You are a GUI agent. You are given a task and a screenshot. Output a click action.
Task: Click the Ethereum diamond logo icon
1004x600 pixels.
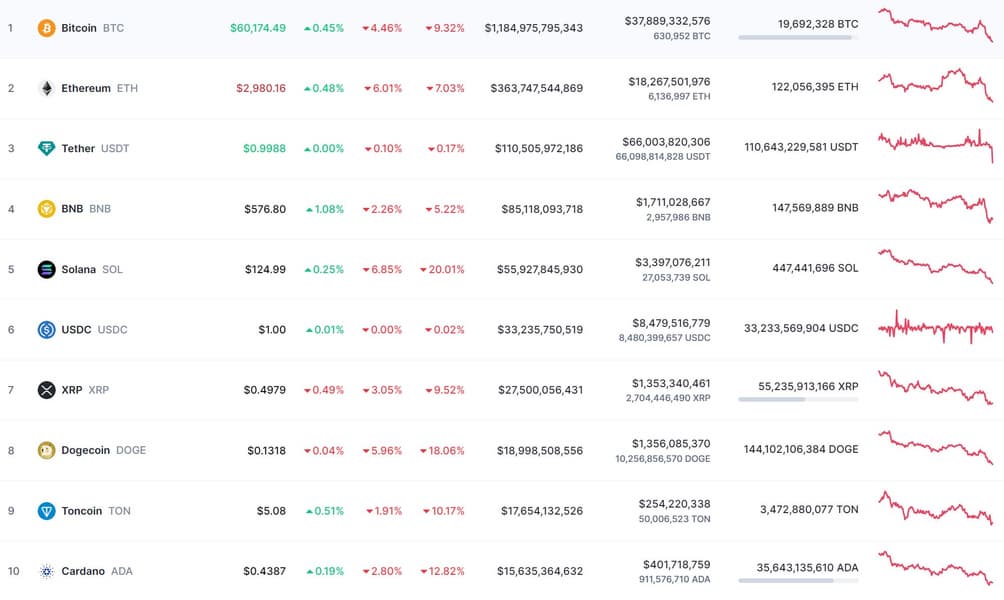click(46, 88)
